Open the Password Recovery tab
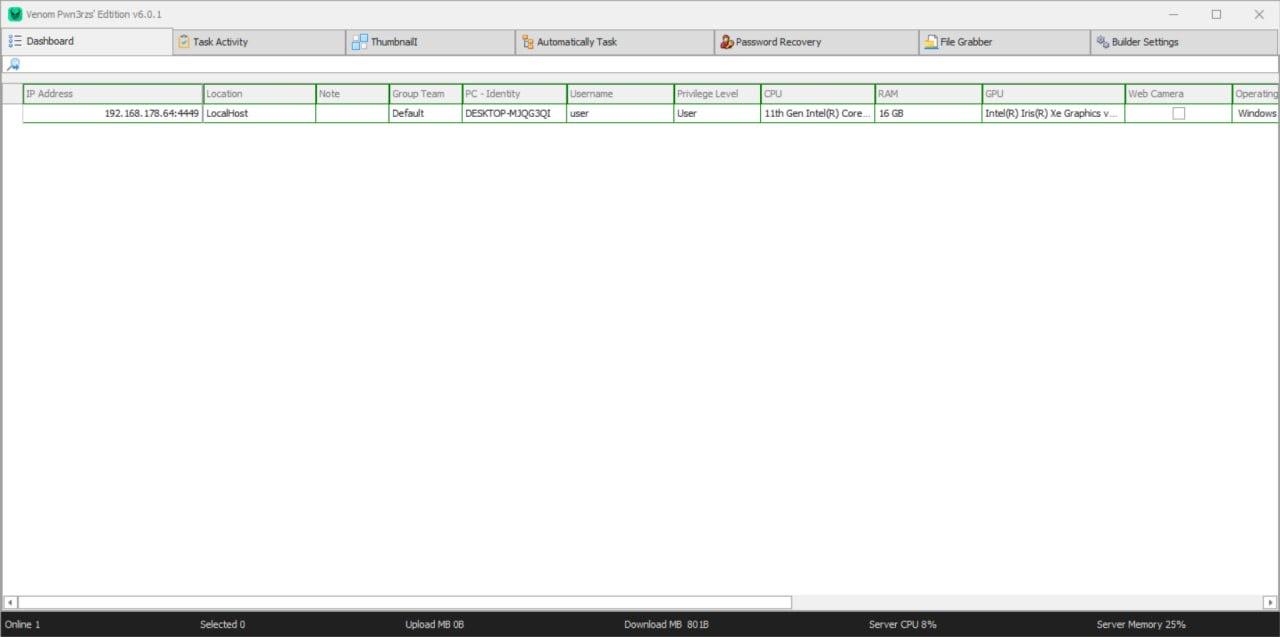Image resolution: width=1280 pixels, height=637 pixels. click(816, 42)
